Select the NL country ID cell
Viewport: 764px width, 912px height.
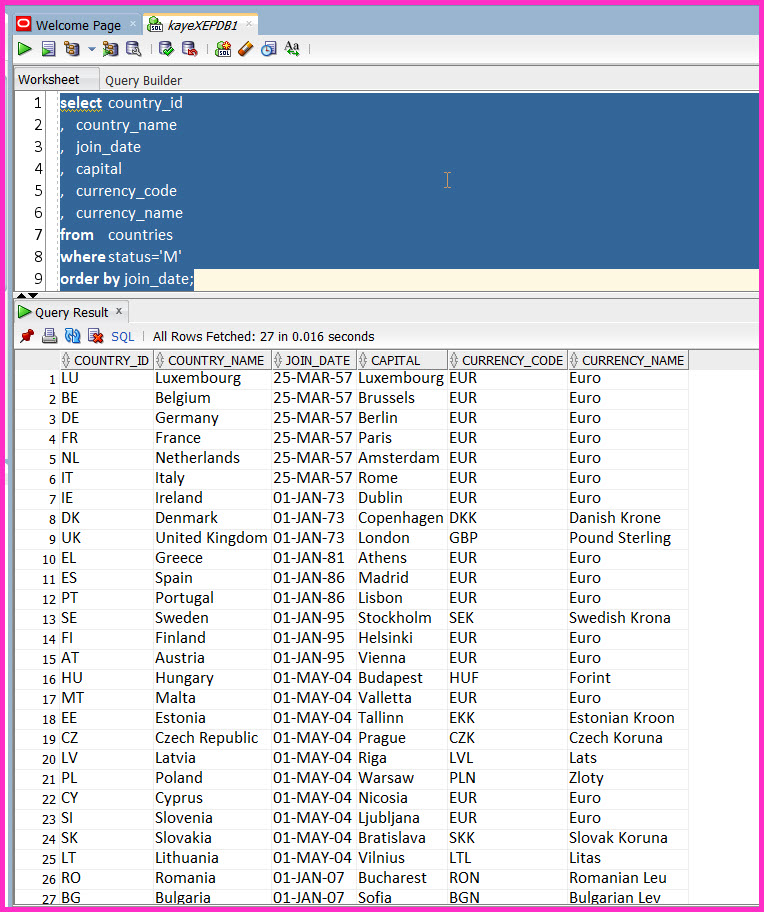tap(106, 458)
